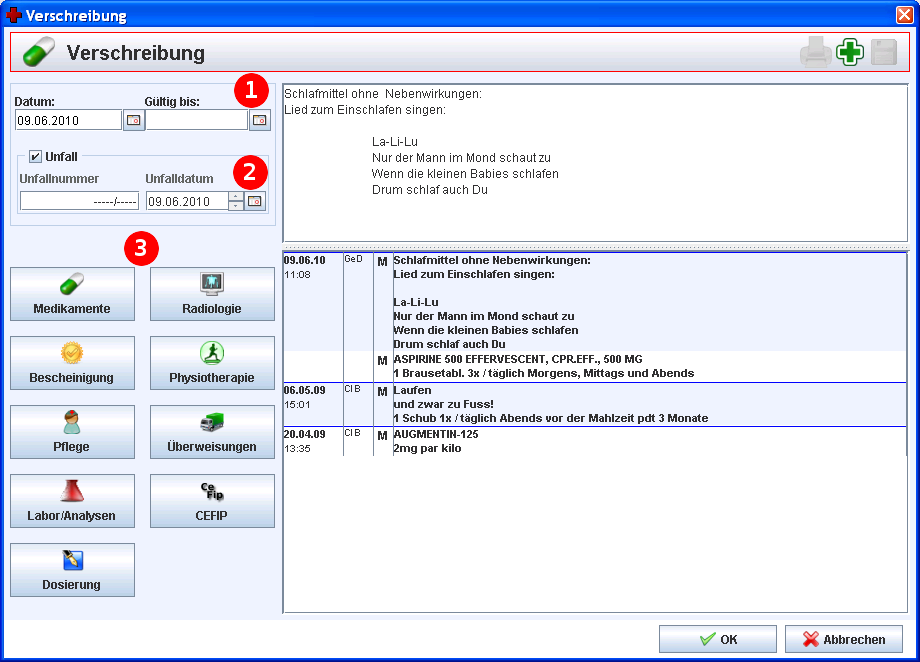This screenshot has width=920, height=662.
Task: Click the floppy disk save icon
Action: click(883, 53)
